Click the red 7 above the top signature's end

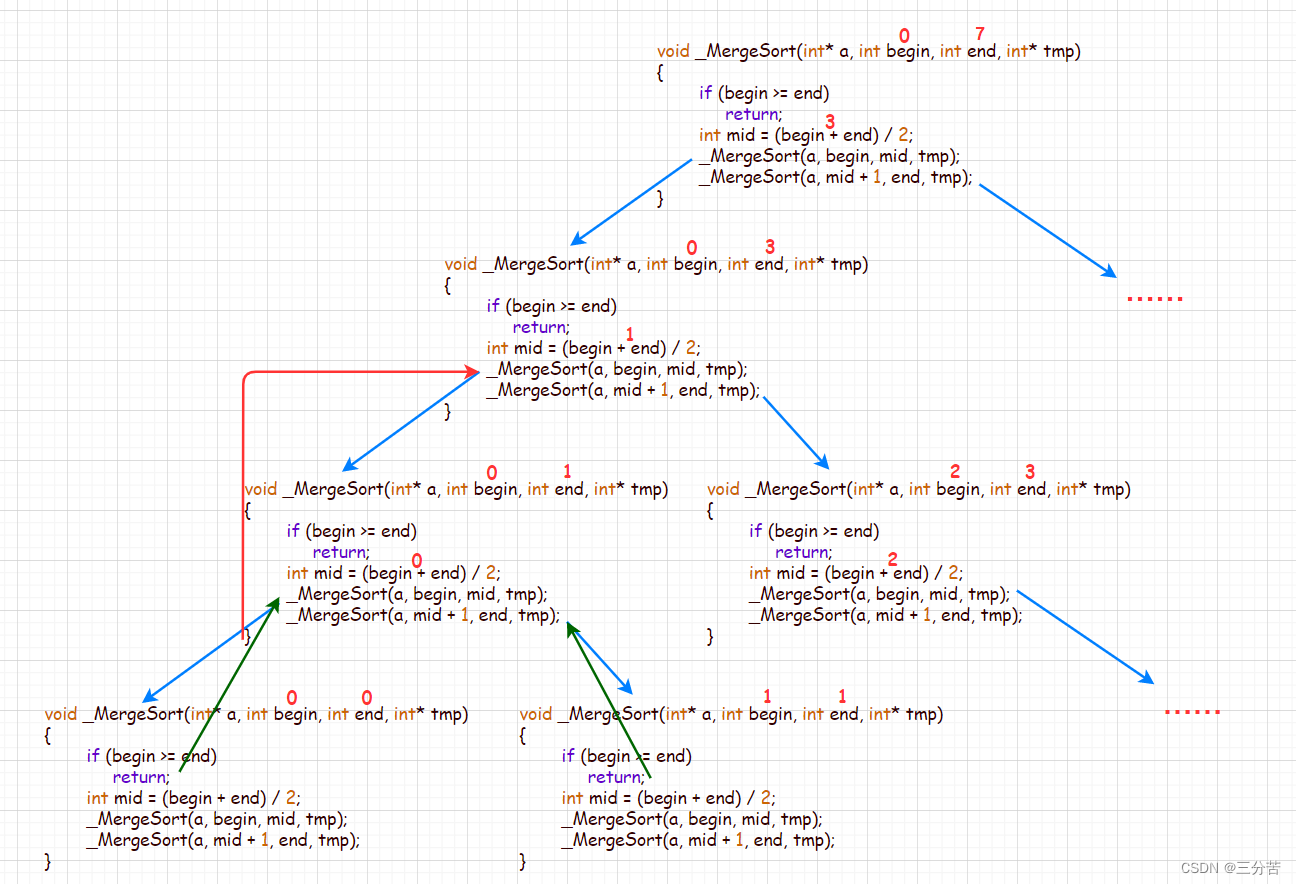(x=980, y=35)
